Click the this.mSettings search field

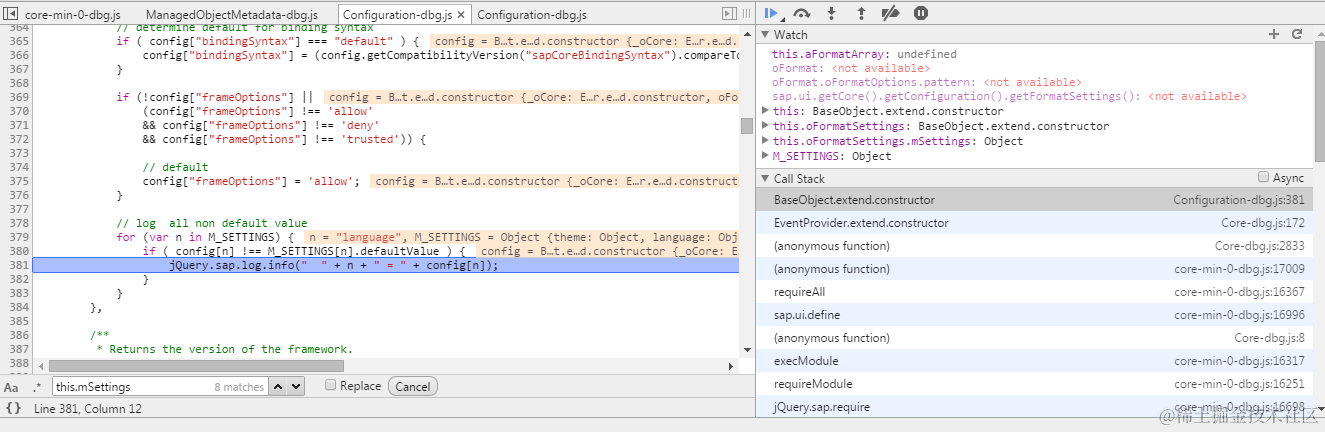point(159,386)
